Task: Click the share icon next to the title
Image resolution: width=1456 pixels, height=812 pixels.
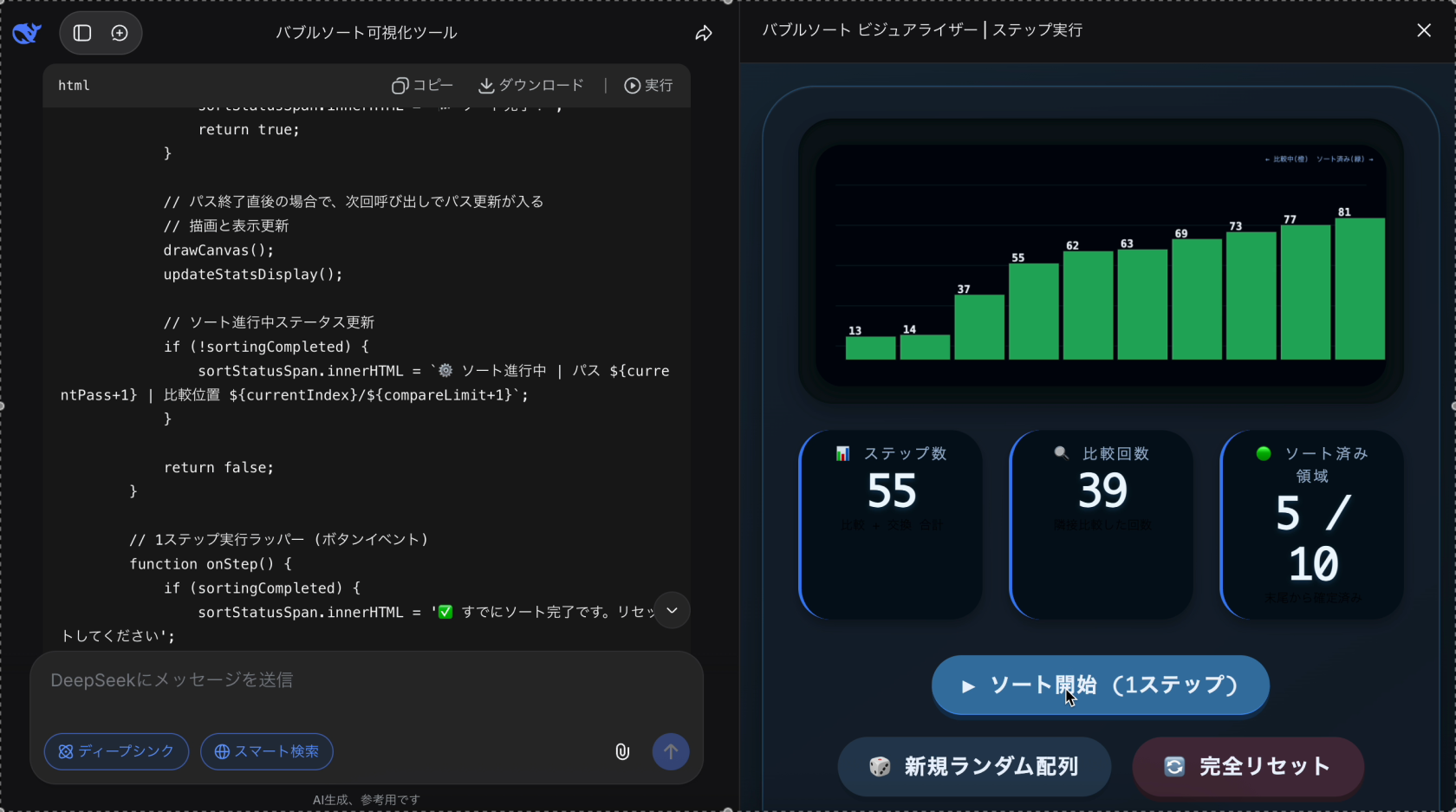Action: (x=703, y=33)
